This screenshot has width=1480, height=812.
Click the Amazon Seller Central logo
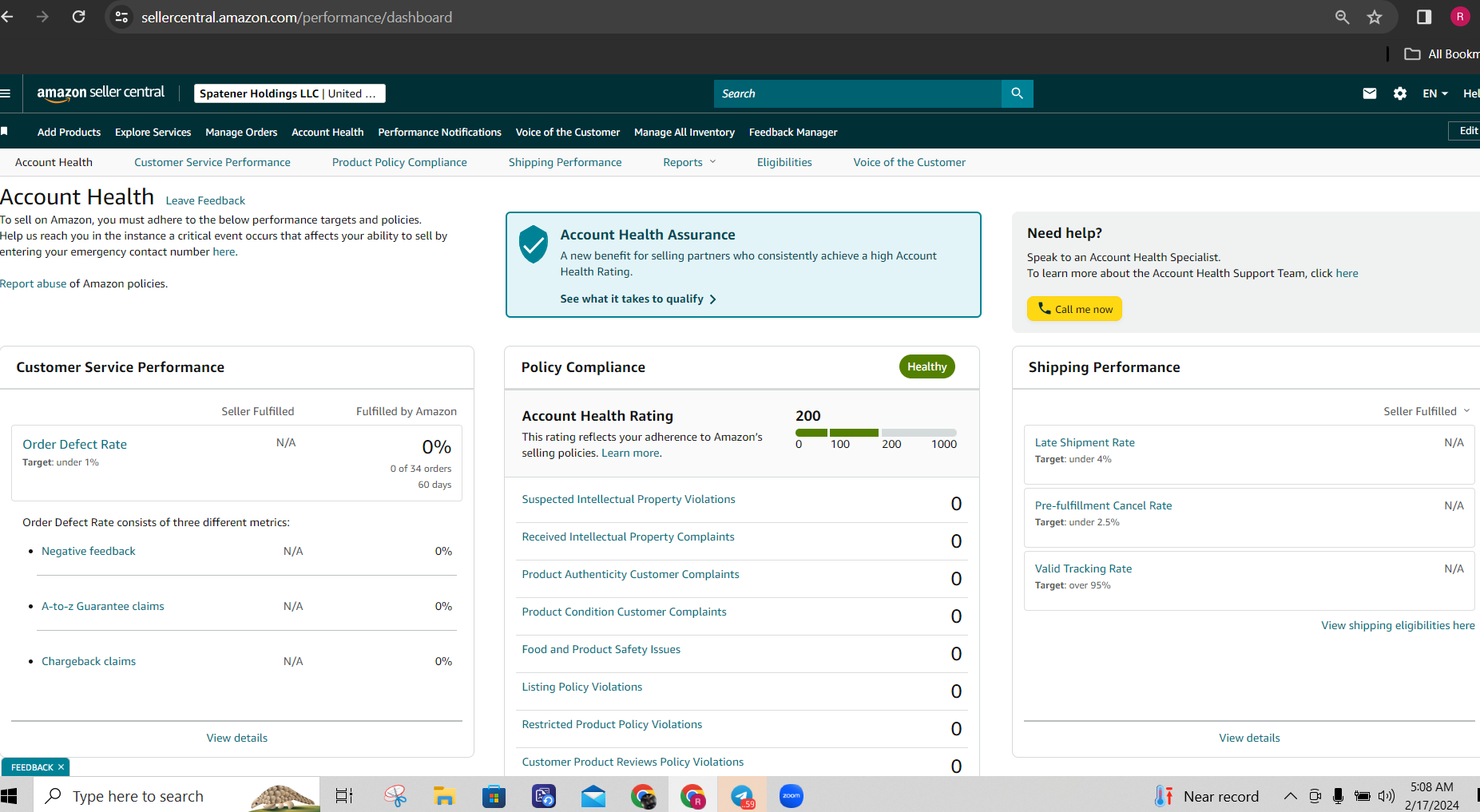(x=101, y=93)
